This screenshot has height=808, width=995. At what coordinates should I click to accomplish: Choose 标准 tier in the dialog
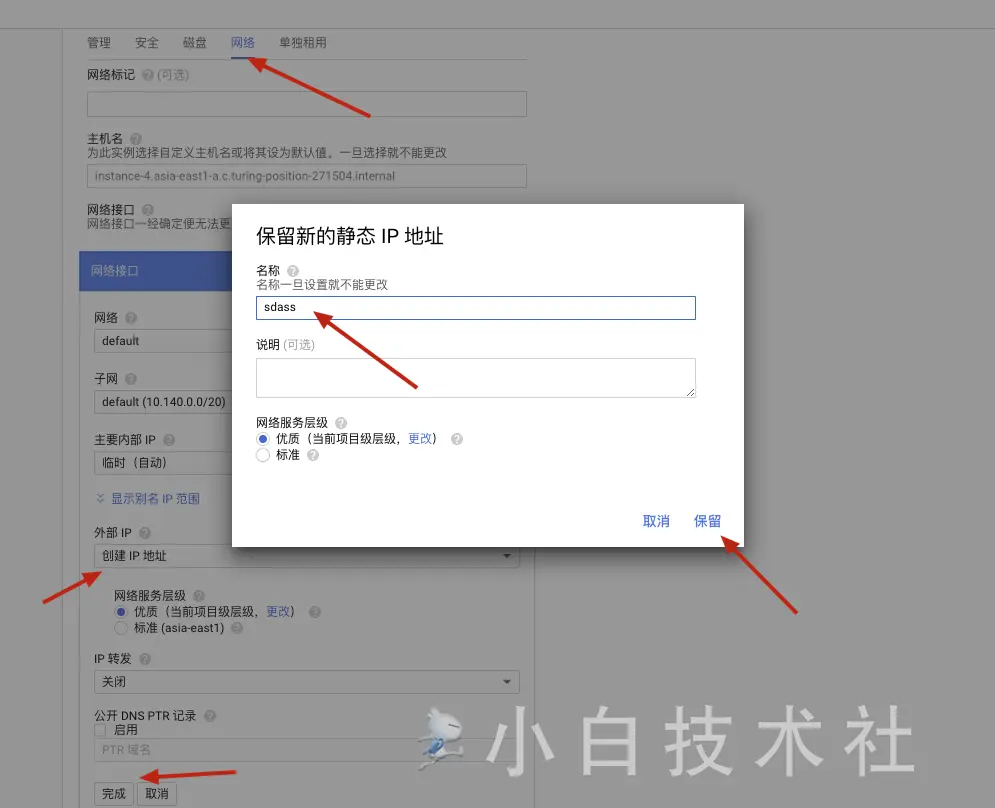pyautogui.click(x=262, y=456)
